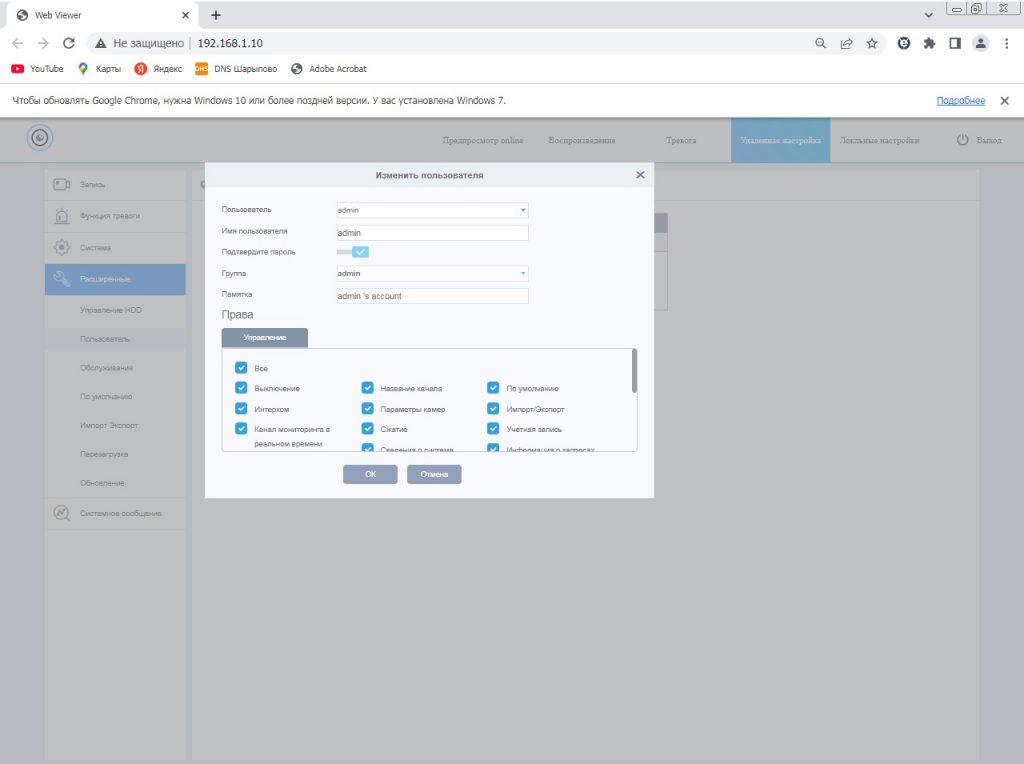Toggle the Подтвердите пароль switch
Image resolution: width=1024 pixels, height=764 pixels.
[x=353, y=252]
